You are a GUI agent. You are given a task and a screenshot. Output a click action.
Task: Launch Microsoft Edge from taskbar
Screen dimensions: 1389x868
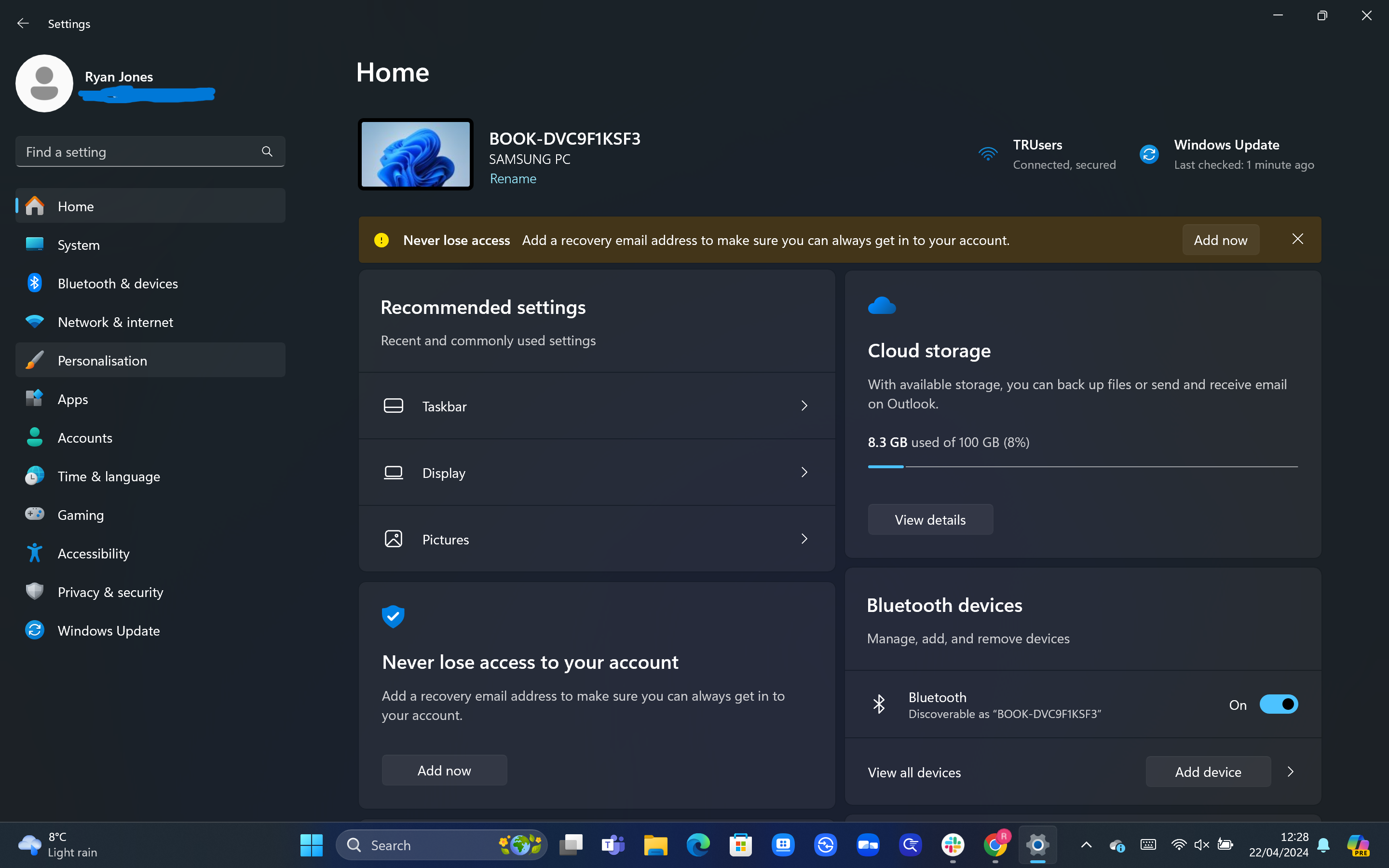(x=698, y=845)
